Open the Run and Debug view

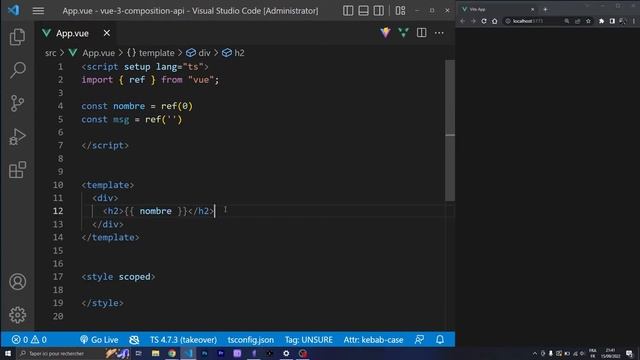tap(17, 136)
